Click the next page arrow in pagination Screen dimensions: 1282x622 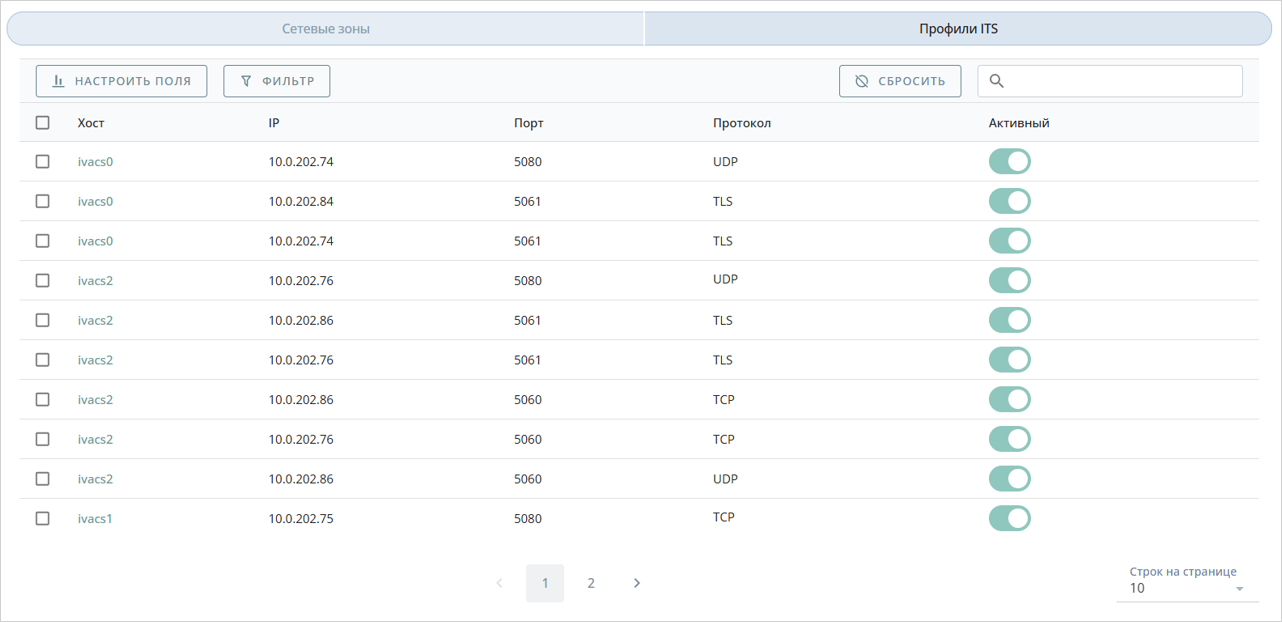tap(637, 583)
